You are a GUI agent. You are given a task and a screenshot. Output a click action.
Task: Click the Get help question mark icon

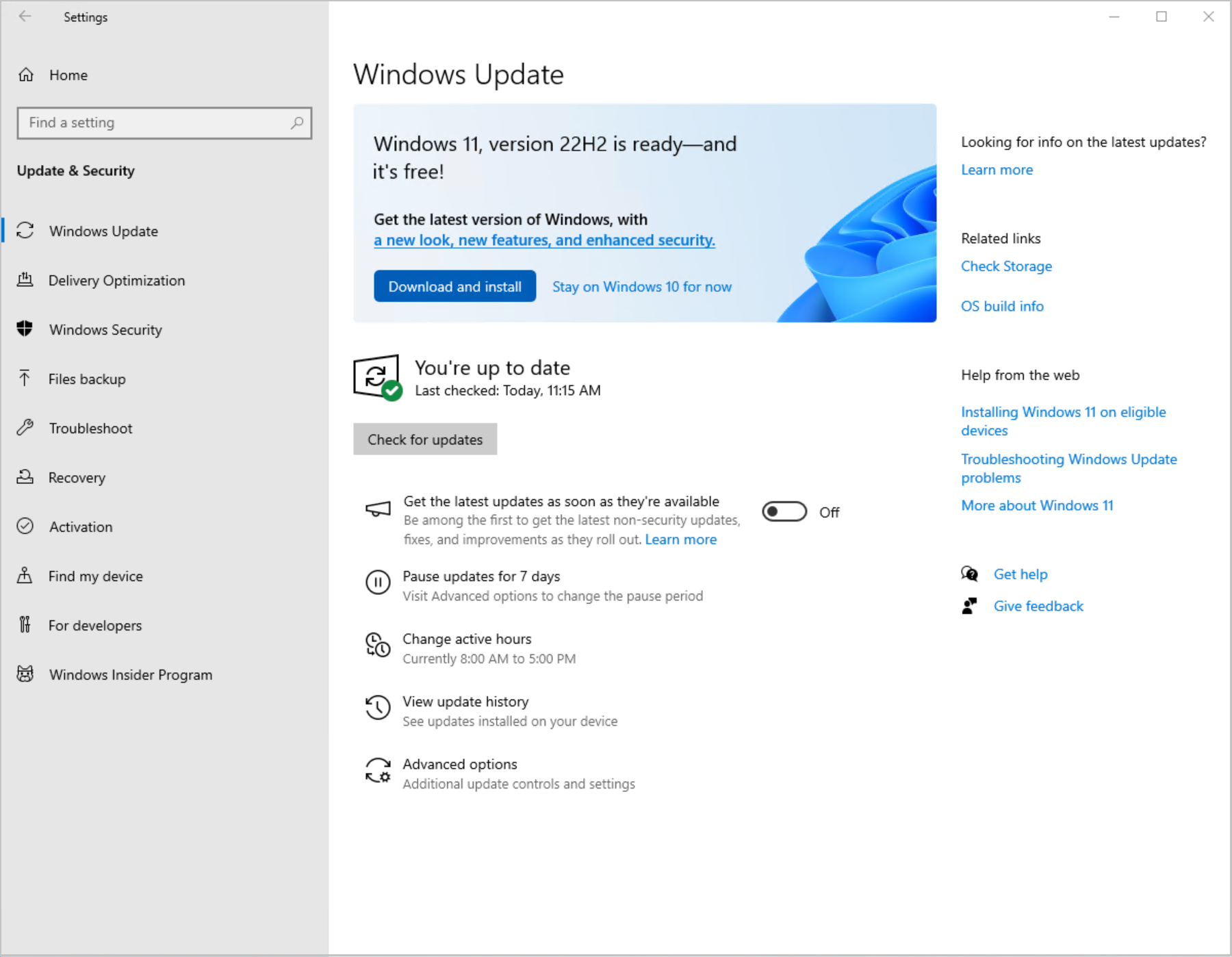[x=970, y=574]
